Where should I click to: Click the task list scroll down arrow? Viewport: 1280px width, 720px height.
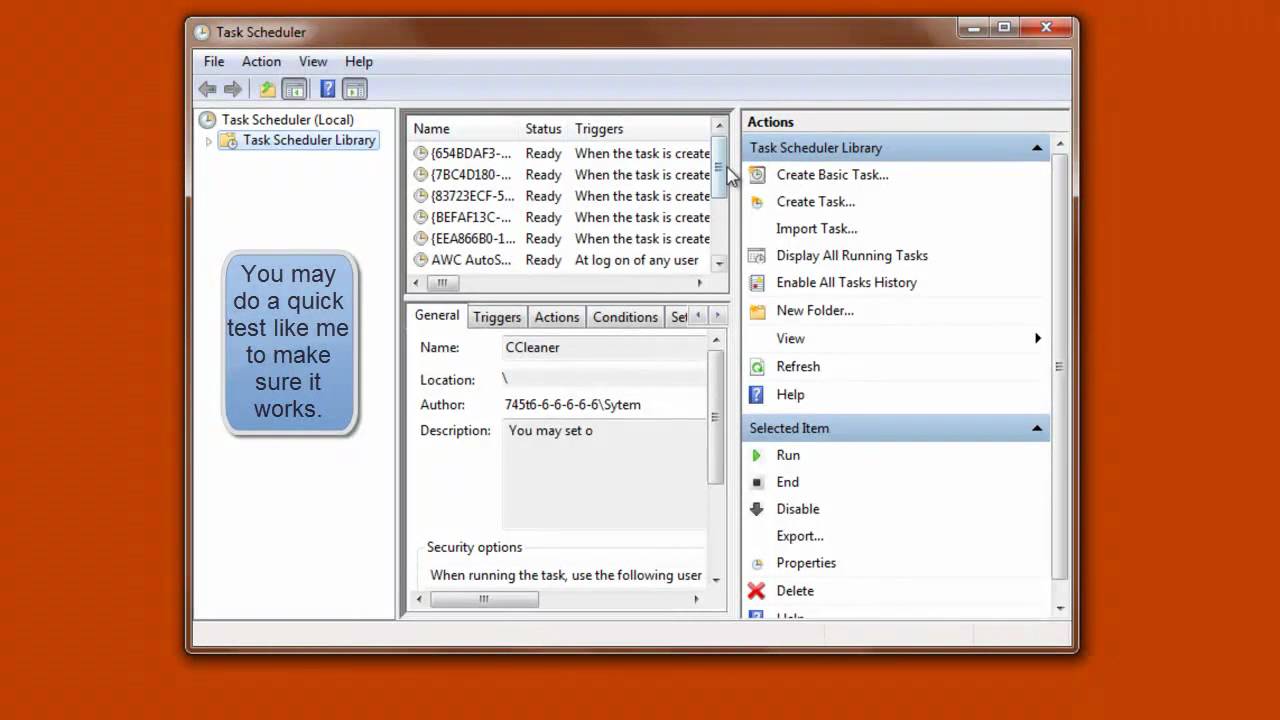pos(719,263)
